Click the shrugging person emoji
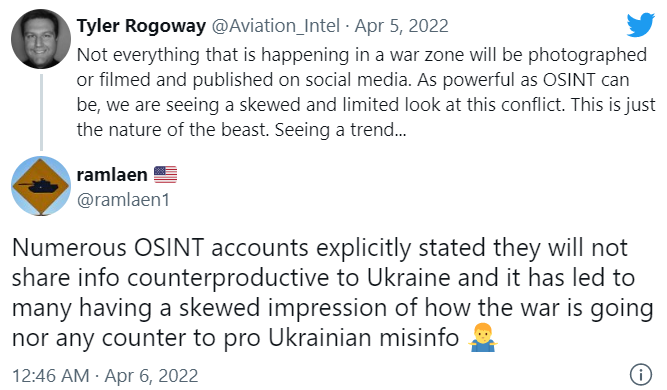667x390 pixels. coord(482,338)
